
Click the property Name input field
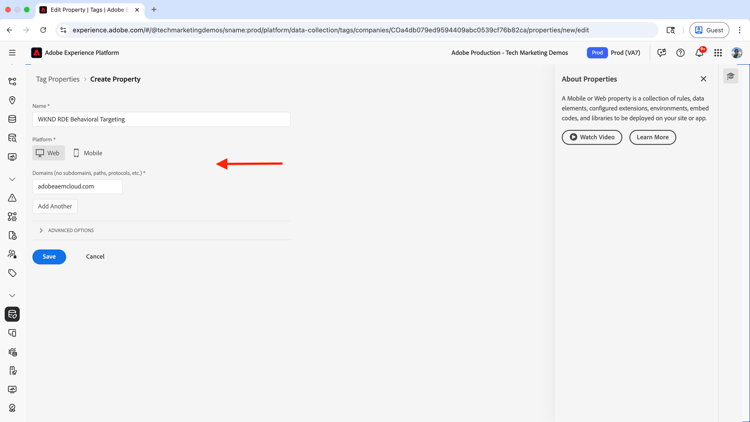[x=161, y=119]
